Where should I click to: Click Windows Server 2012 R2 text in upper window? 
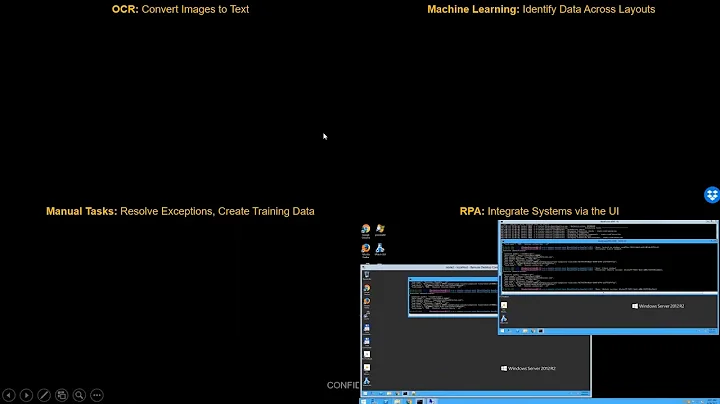[658, 306]
